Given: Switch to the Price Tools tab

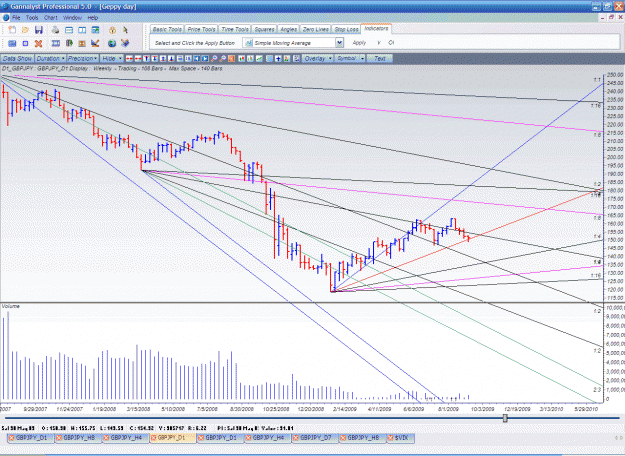Looking at the screenshot, I should coord(201,29).
